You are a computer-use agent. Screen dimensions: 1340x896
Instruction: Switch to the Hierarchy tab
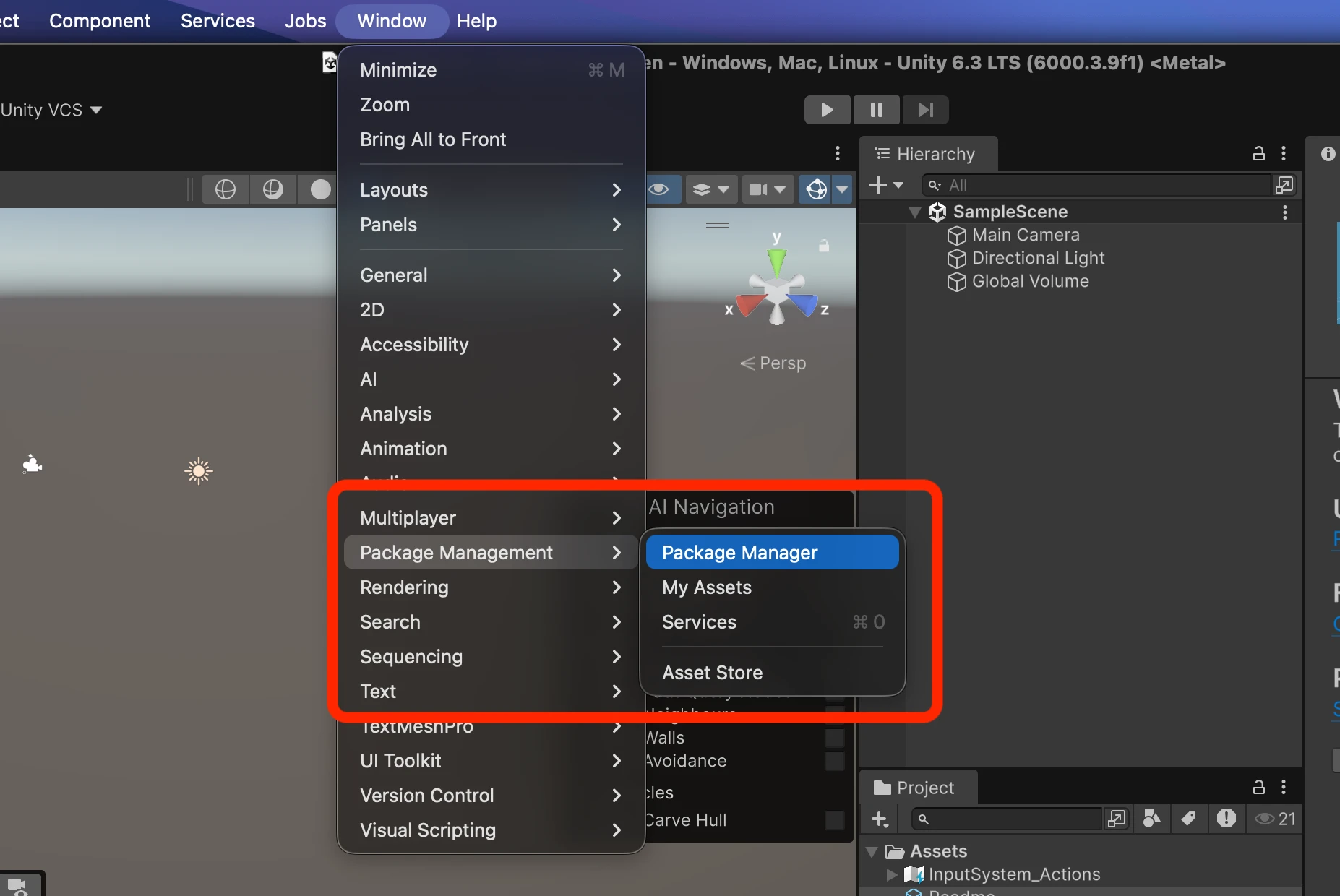(928, 154)
